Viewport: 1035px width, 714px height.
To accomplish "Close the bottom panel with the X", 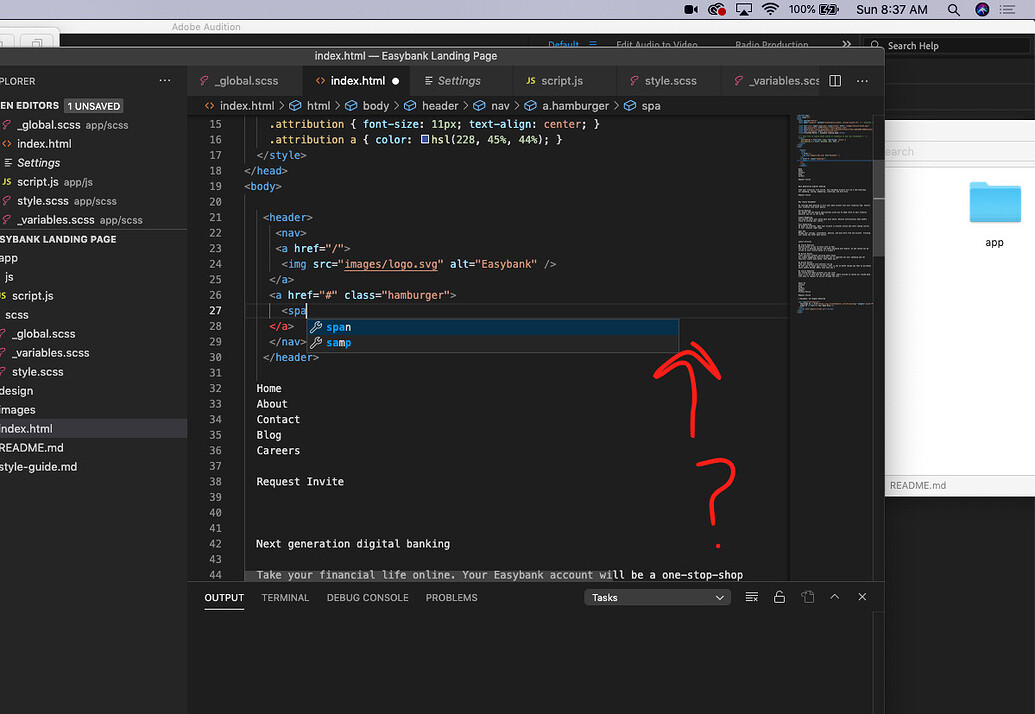I will 862,597.
